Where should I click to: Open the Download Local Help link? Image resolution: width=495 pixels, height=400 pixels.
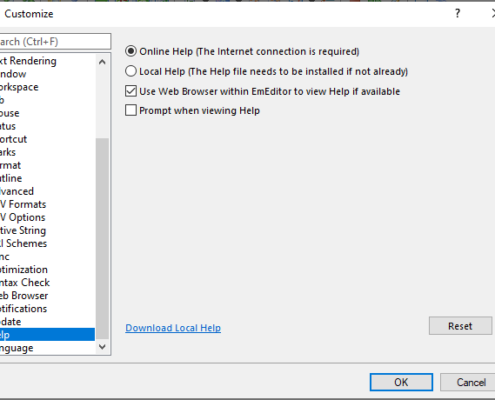[x=173, y=328]
